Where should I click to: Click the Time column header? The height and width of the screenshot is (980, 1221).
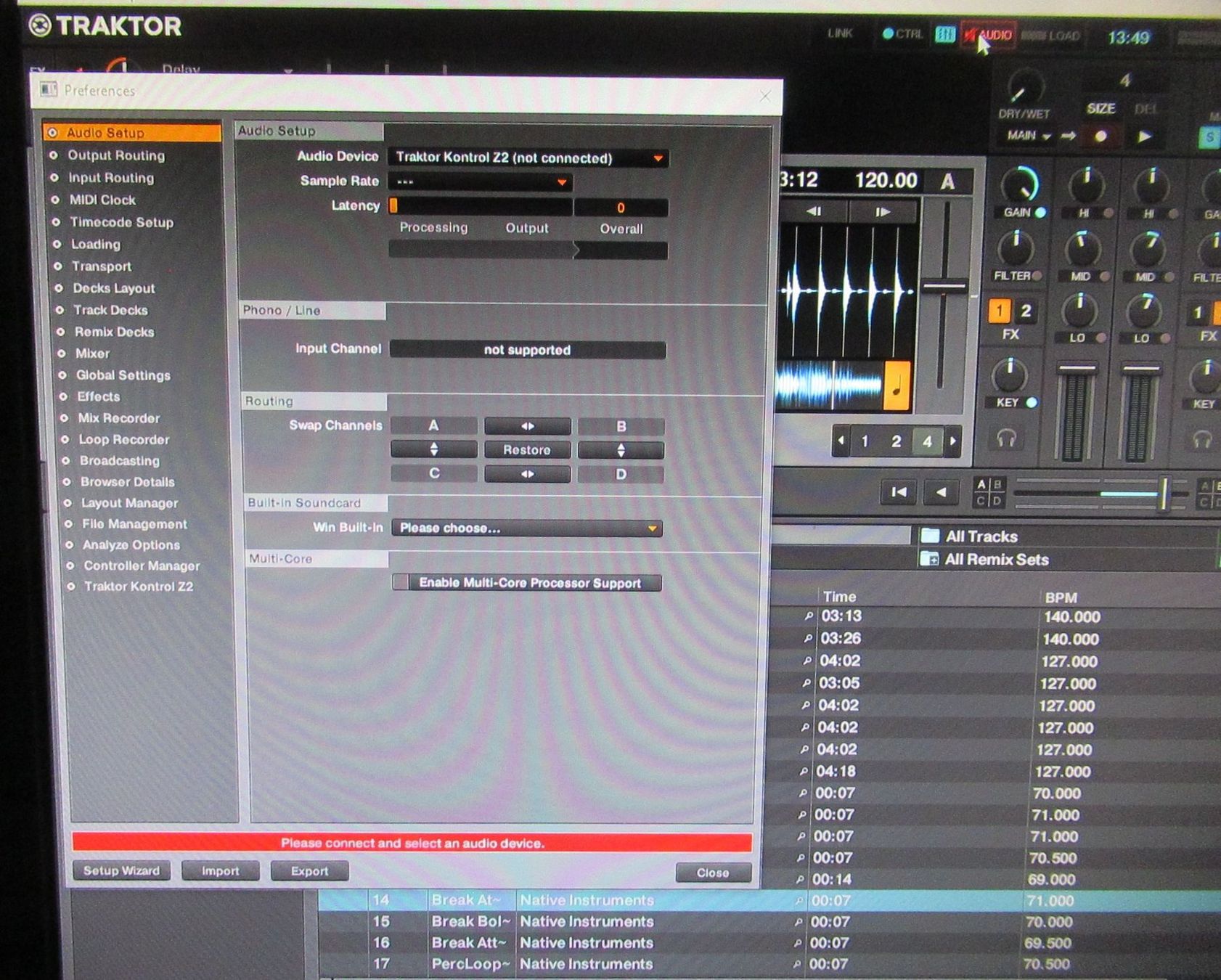pyautogui.click(x=839, y=597)
